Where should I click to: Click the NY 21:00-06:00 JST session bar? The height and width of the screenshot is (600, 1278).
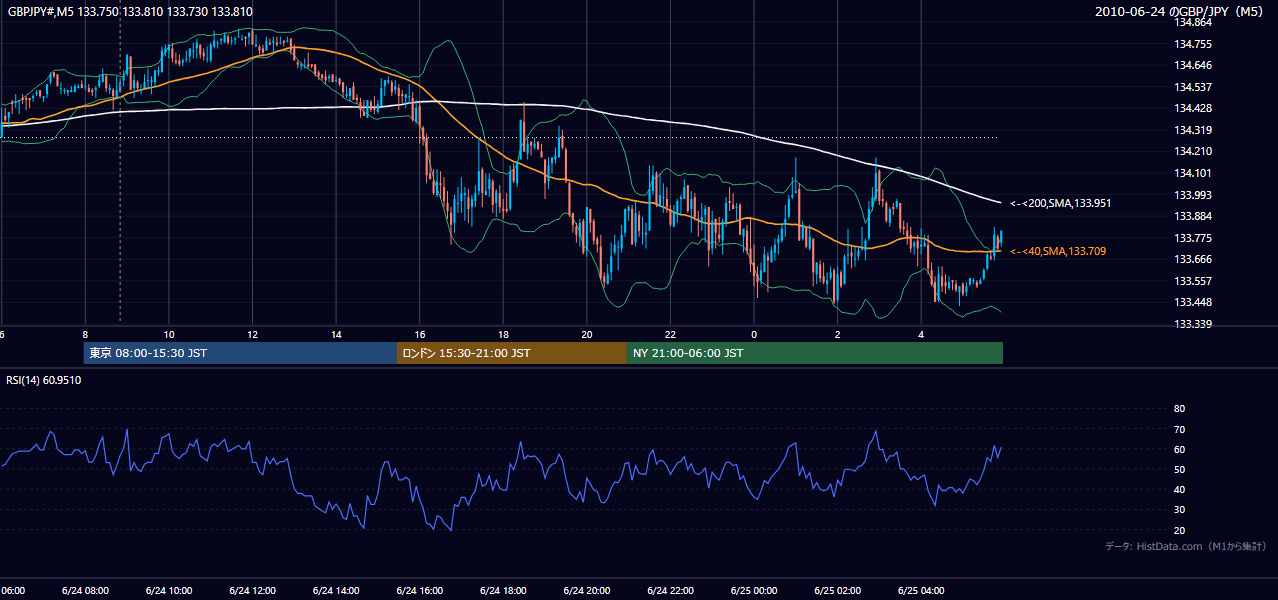[x=815, y=353]
